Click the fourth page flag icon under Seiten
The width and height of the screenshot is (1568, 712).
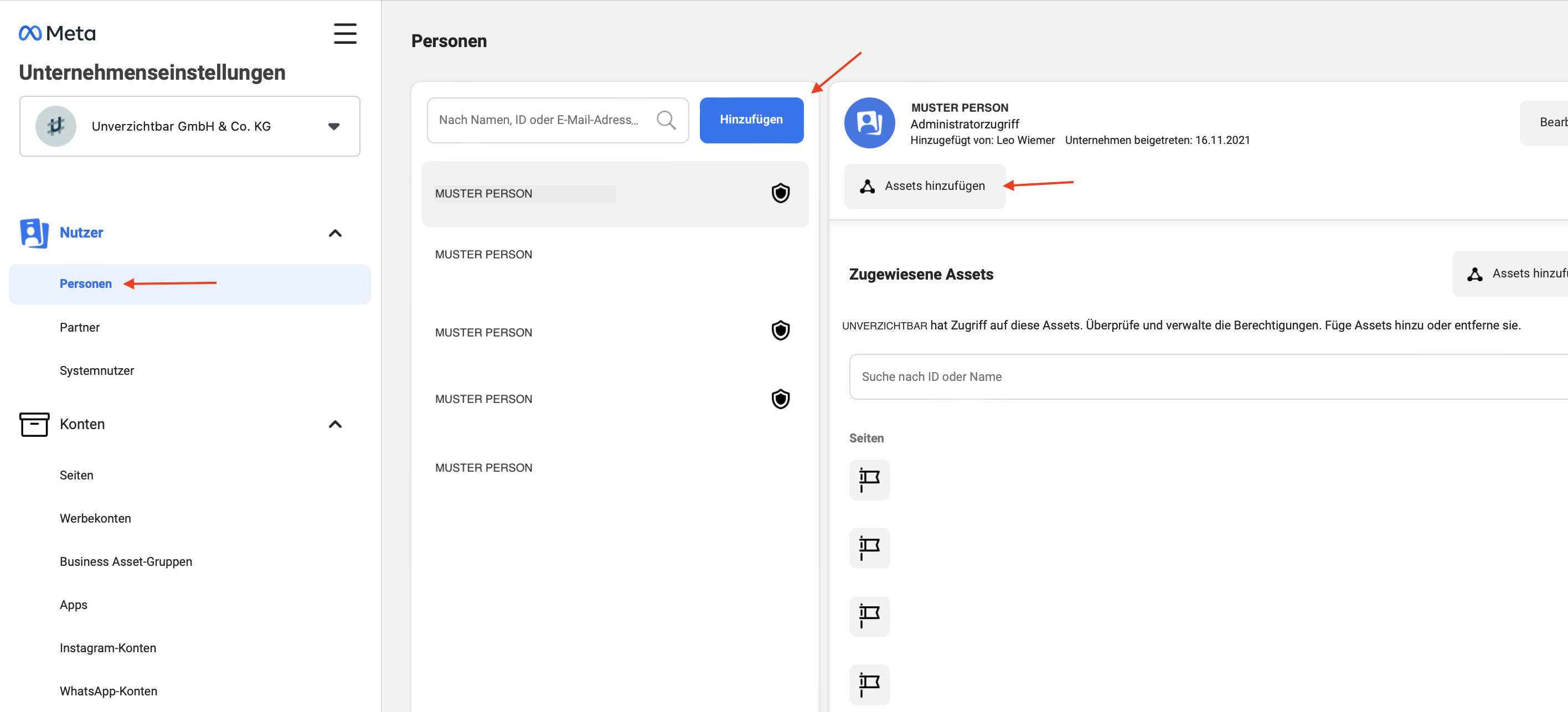coord(869,685)
